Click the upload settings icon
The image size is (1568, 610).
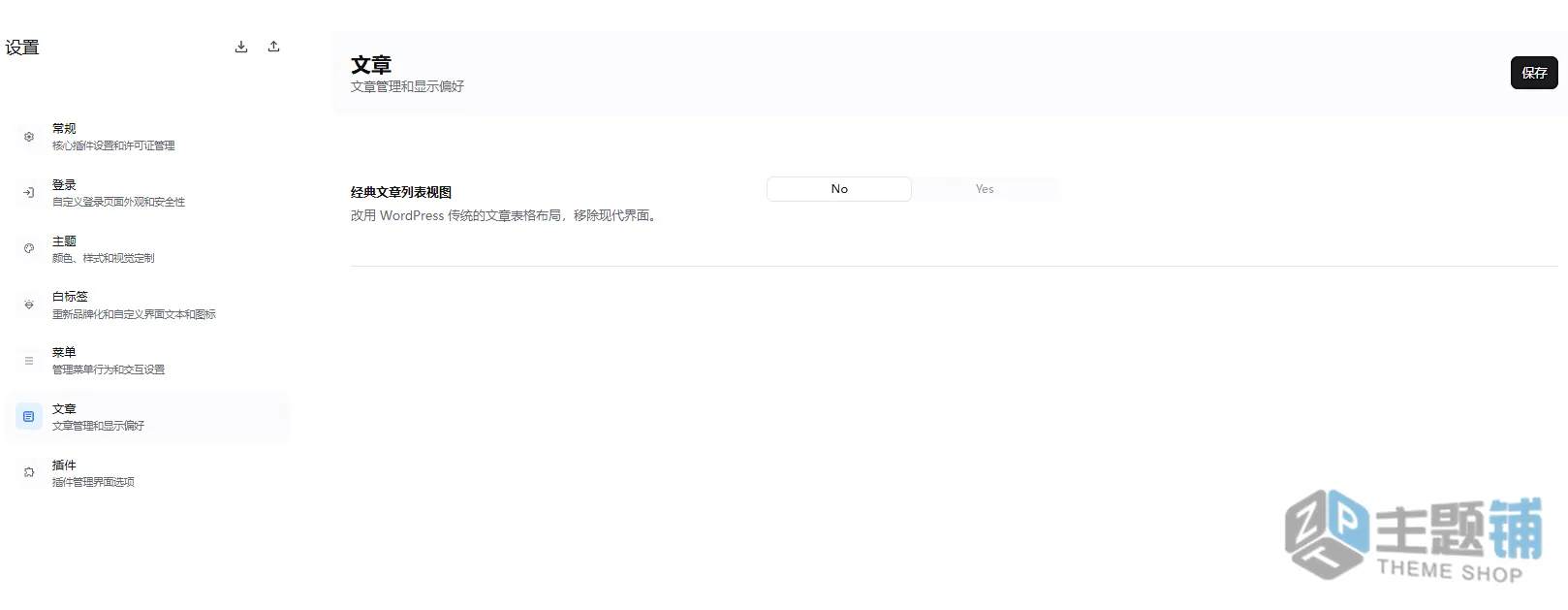[274, 47]
